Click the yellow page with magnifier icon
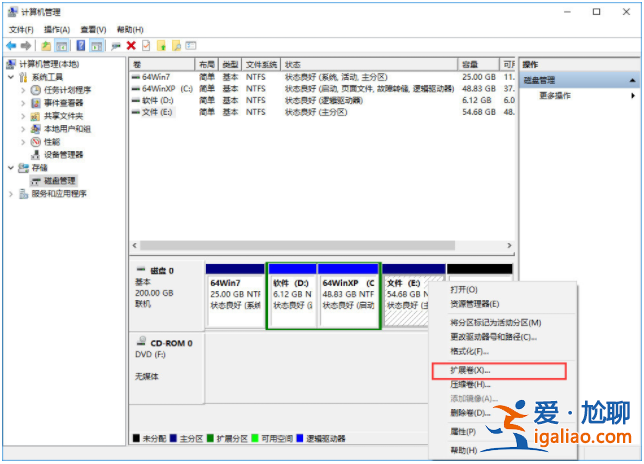This screenshot has height=464, width=644. 177,46
